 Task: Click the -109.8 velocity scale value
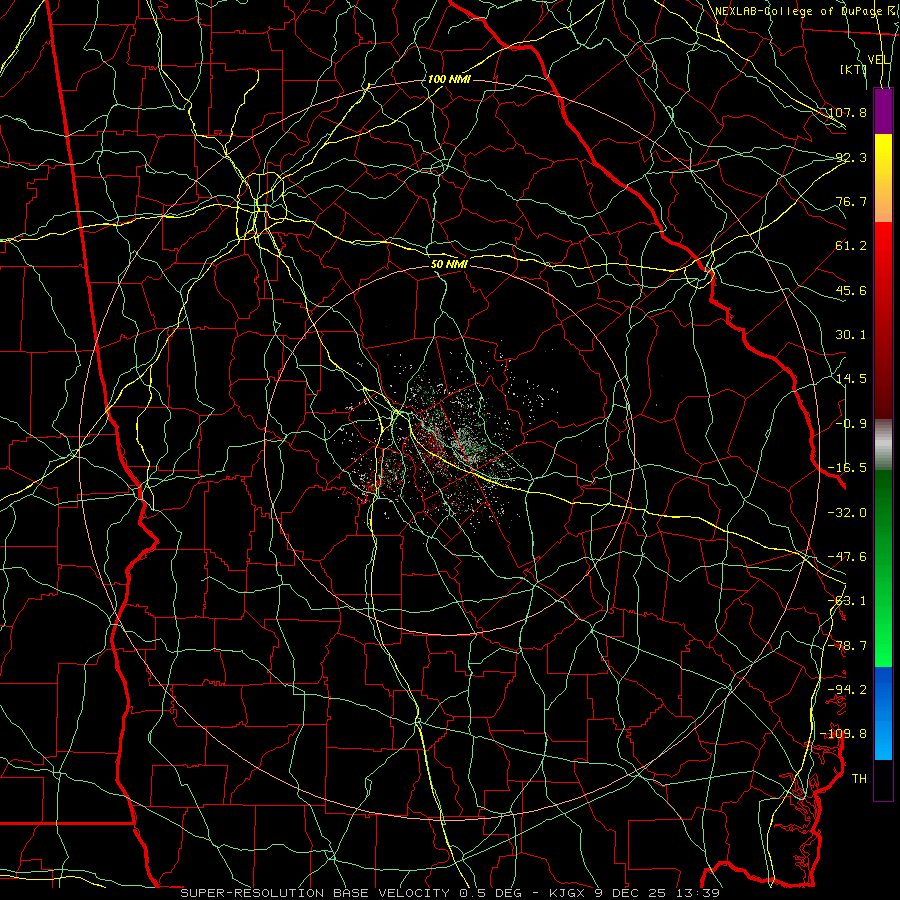pos(844,734)
